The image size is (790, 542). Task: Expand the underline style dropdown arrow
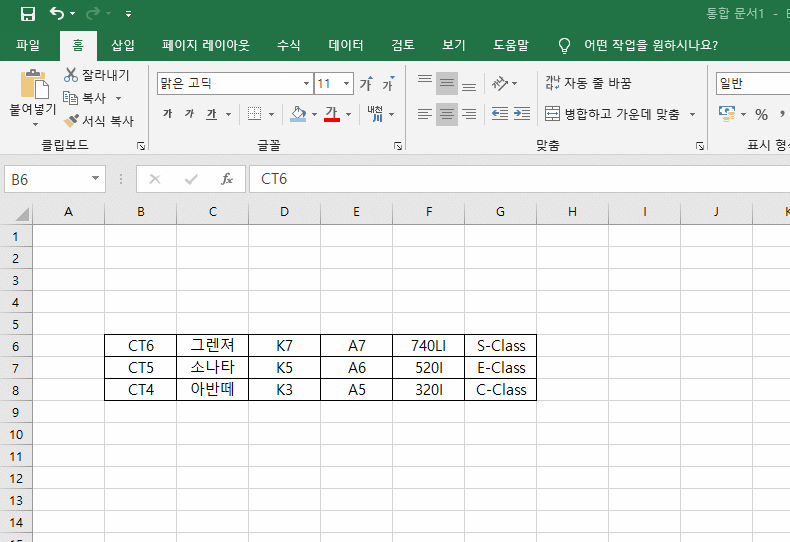point(228,114)
